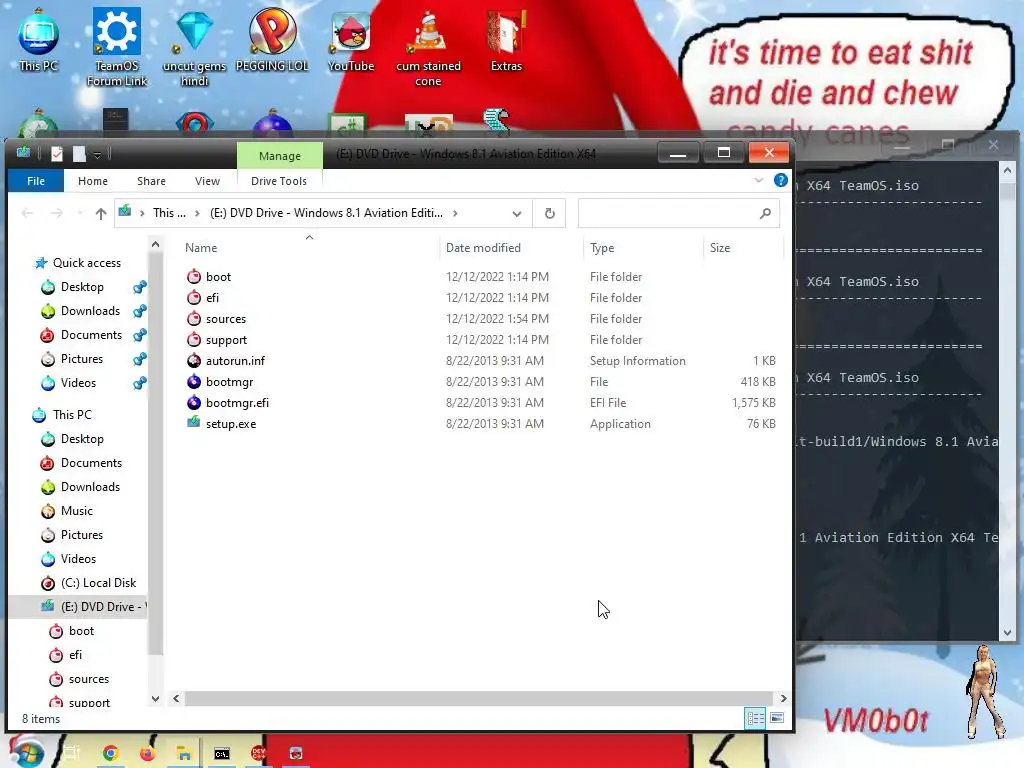Expand the ribbon with chevron

pos(758,180)
